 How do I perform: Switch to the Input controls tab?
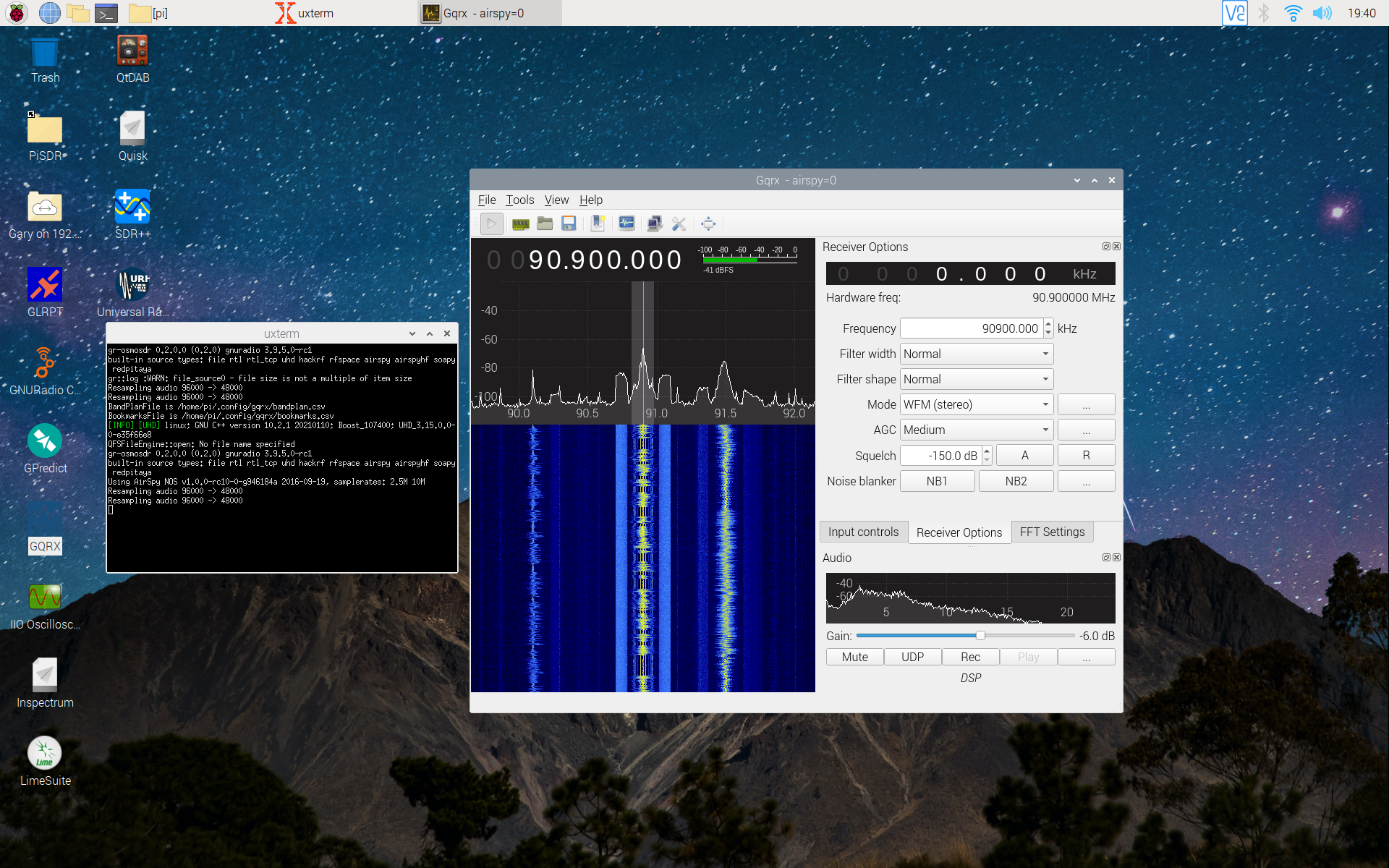tap(863, 532)
